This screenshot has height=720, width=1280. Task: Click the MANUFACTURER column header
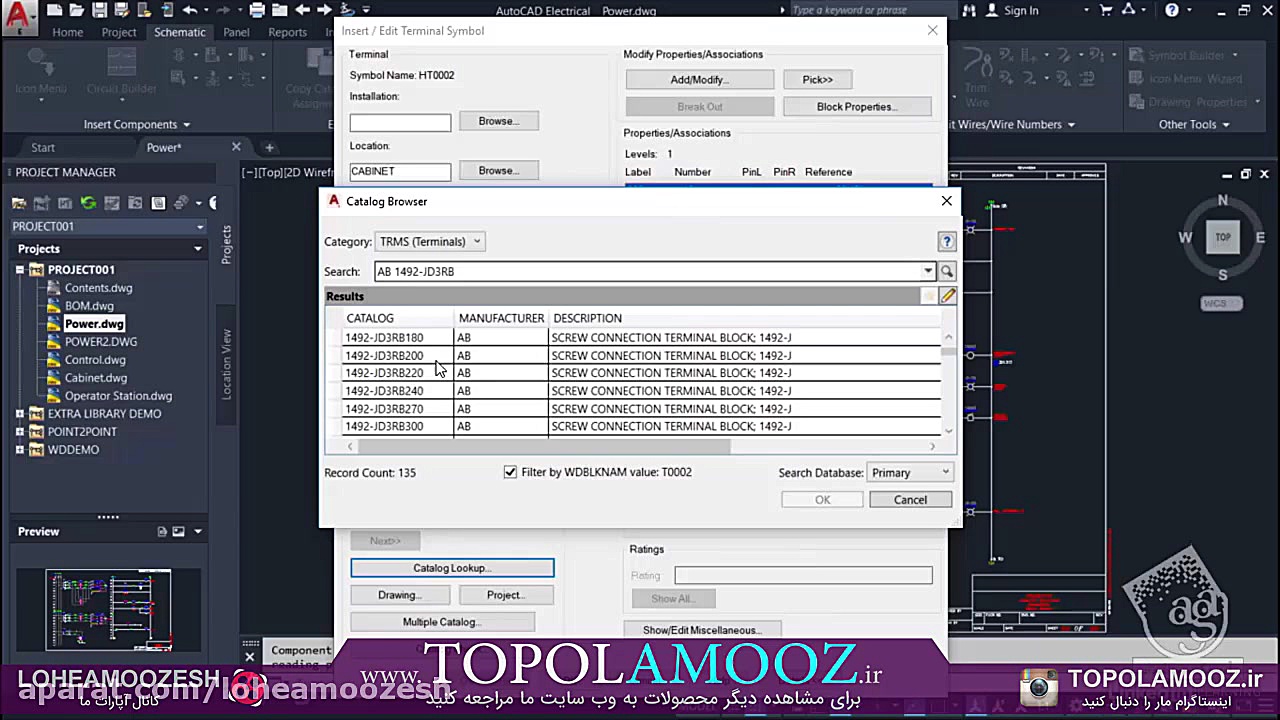pyautogui.click(x=501, y=318)
